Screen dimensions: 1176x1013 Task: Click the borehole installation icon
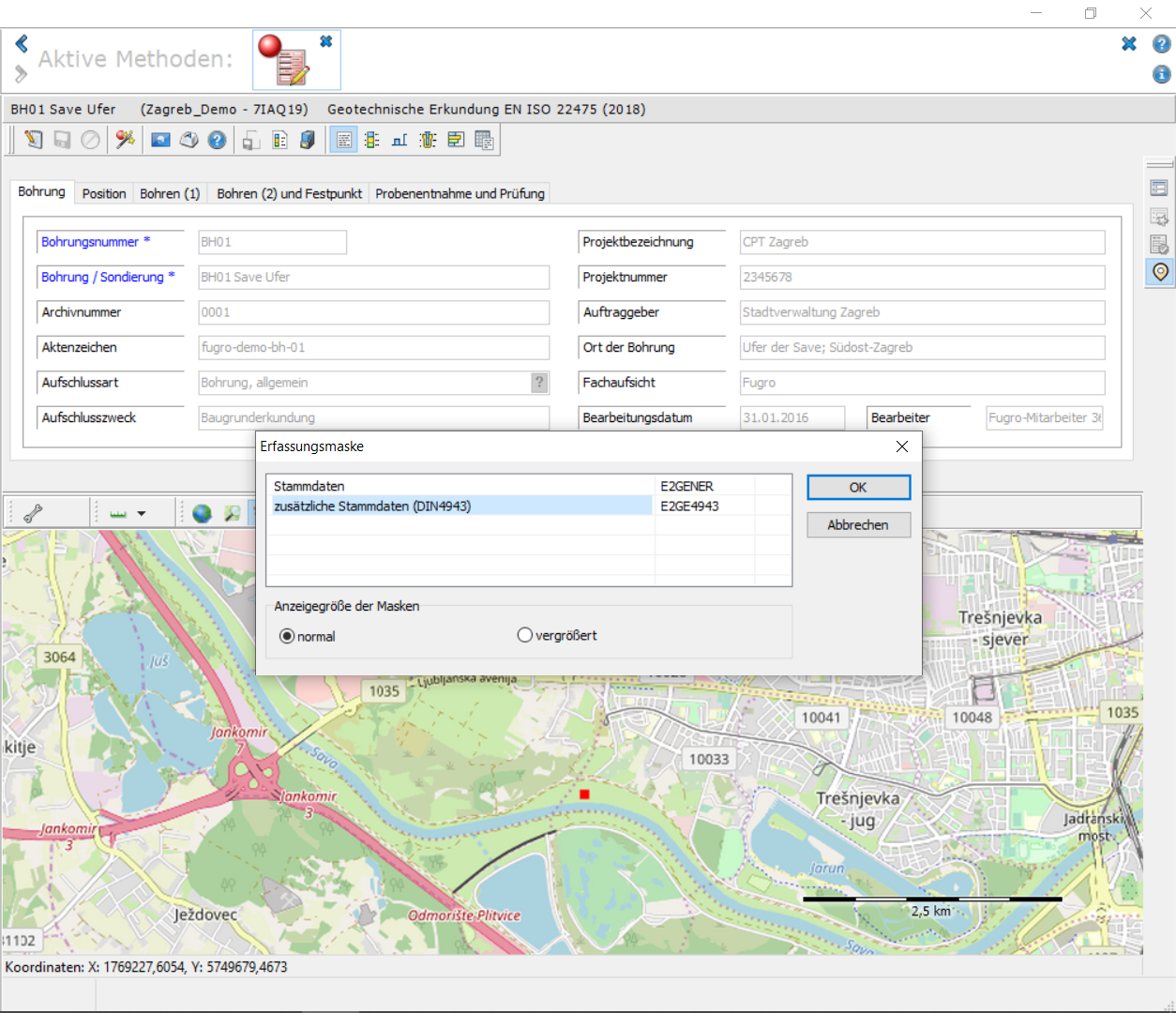tap(429, 140)
